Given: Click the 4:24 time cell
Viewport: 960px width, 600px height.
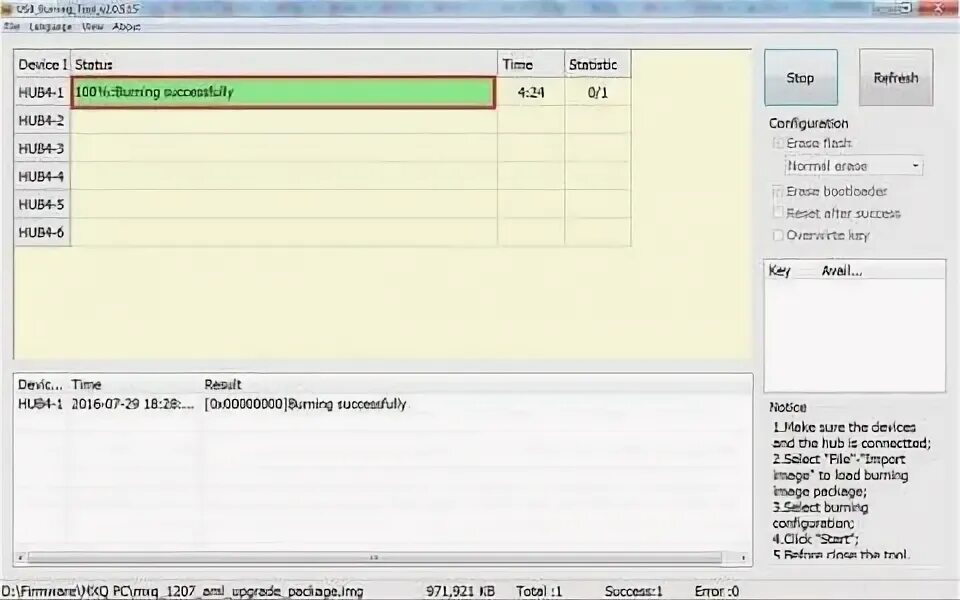Looking at the screenshot, I should (531, 92).
